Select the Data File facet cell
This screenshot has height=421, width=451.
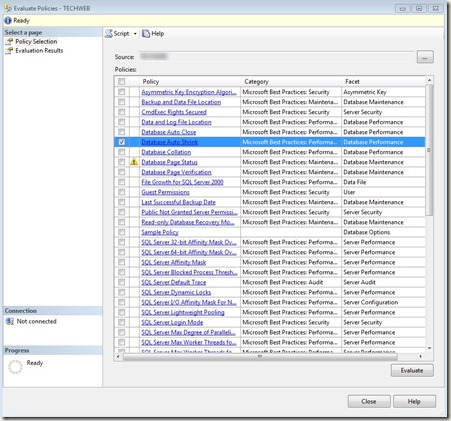point(383,182)
